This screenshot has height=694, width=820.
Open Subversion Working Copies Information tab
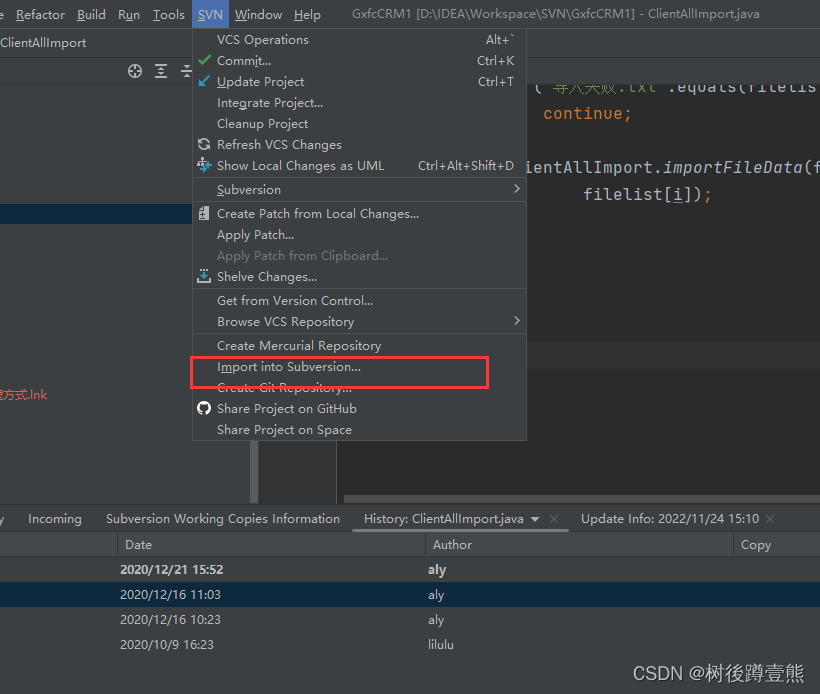coord(223,519)
